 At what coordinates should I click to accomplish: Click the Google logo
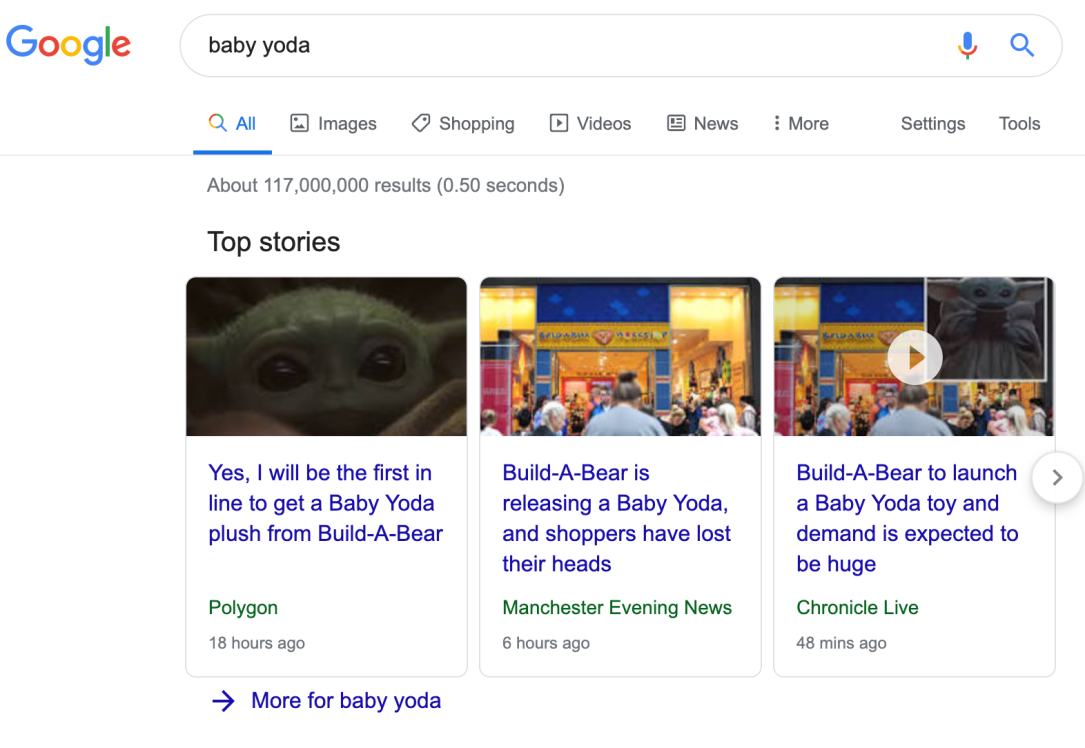68,44
